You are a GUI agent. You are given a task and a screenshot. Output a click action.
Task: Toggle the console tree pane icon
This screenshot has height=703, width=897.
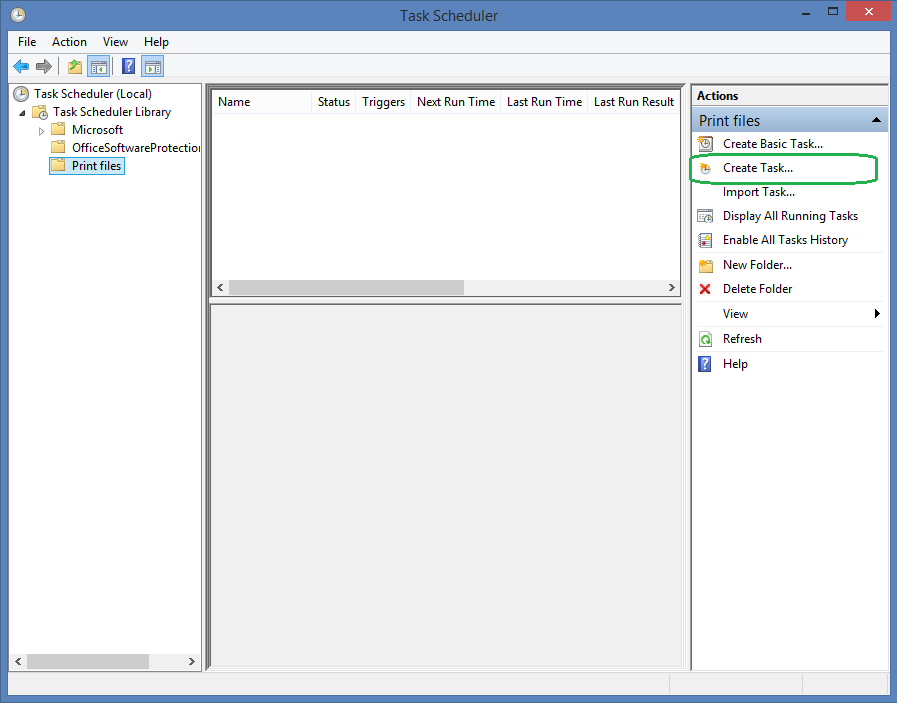point(98,67)
